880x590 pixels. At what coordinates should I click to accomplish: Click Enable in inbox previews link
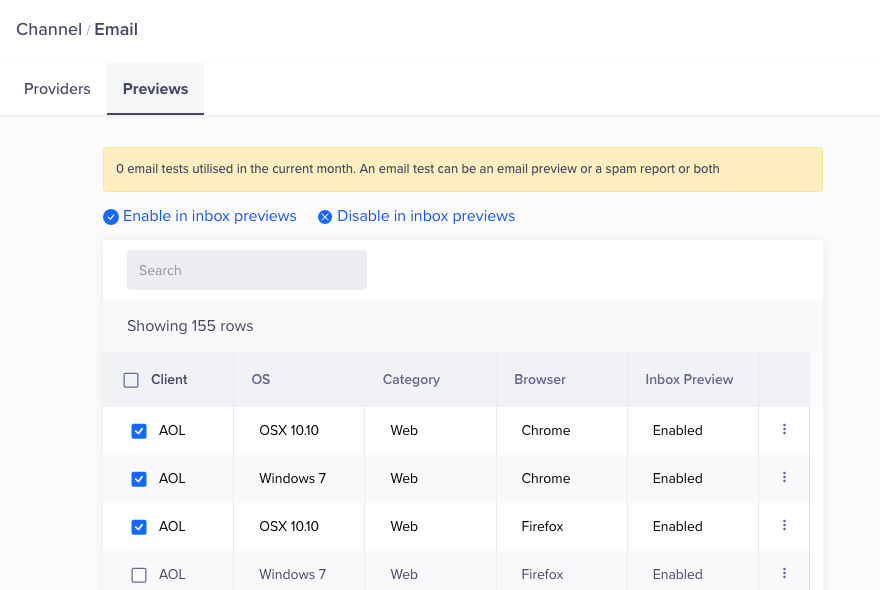pyautogui.click(x=209, y=216)
